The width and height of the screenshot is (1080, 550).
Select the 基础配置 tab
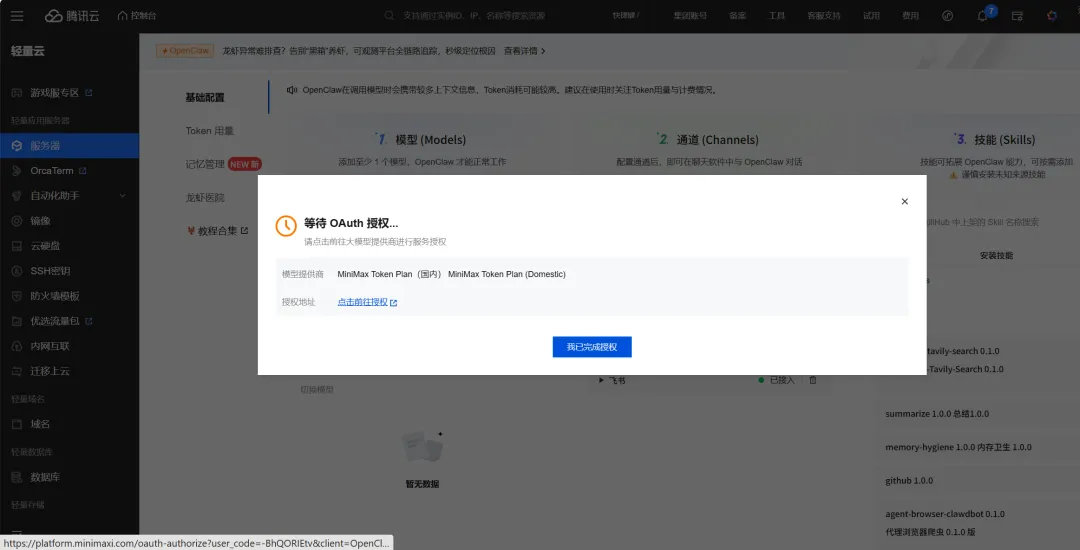[x=205, y=97]
